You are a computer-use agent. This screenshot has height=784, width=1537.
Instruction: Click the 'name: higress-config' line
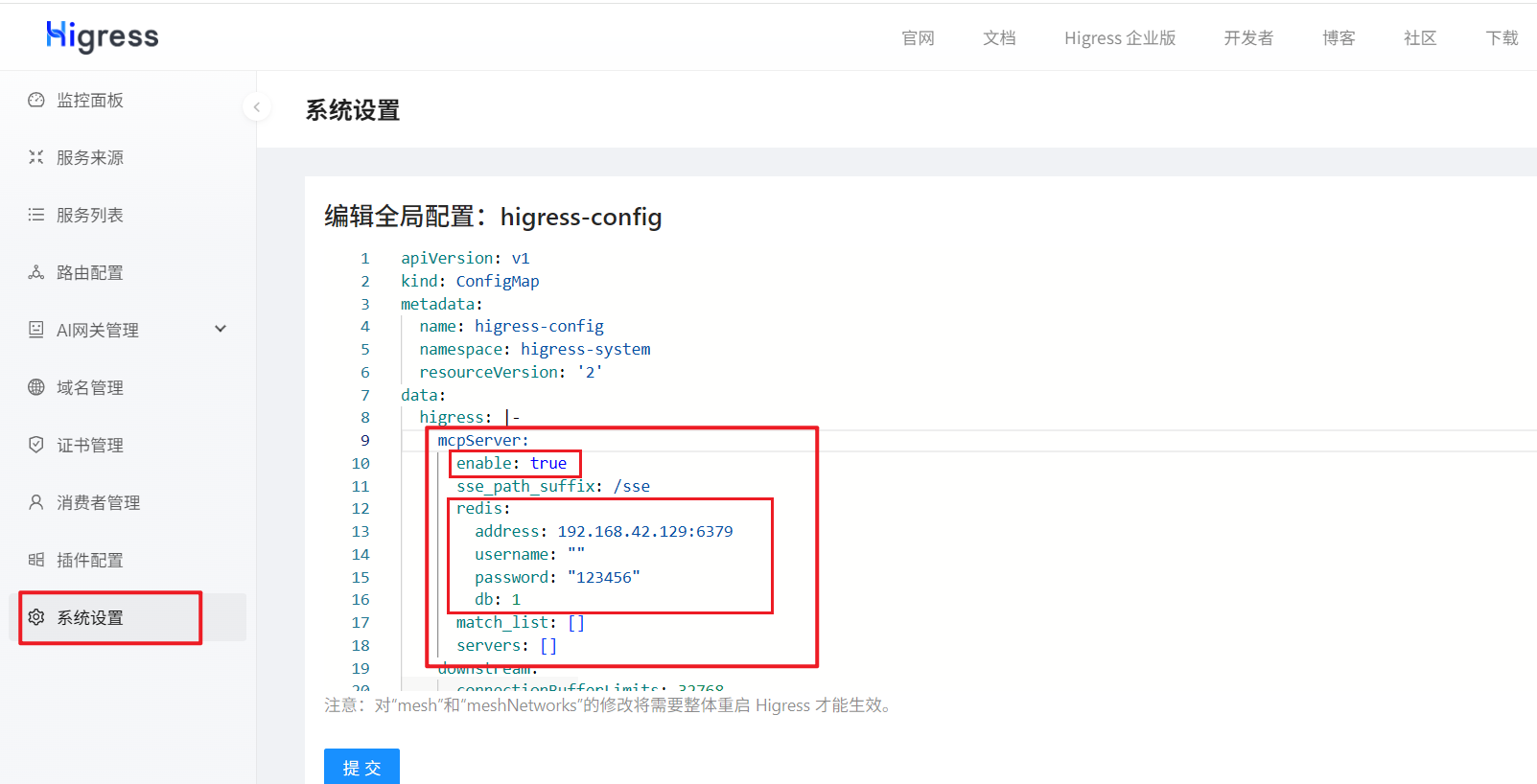point(511,326)
